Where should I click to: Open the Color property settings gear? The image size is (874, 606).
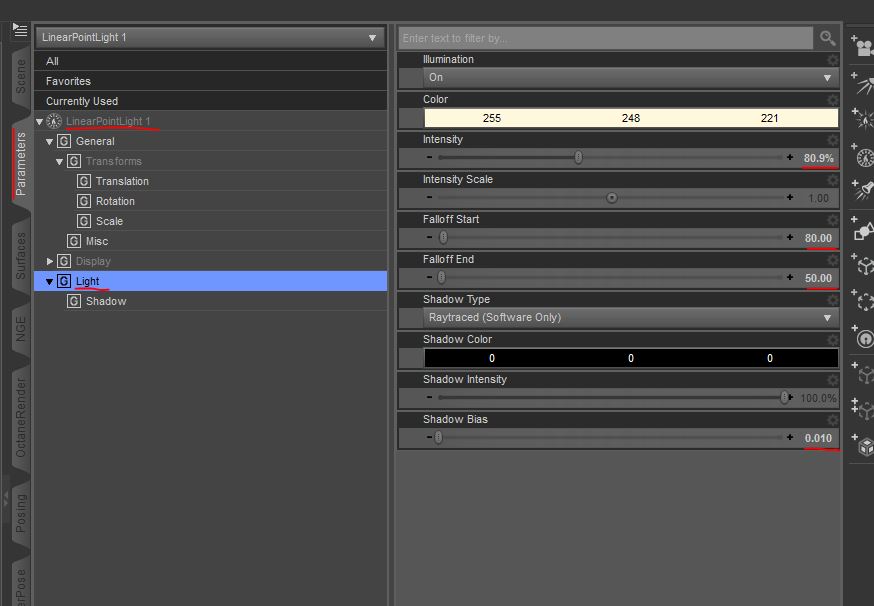pyautogui.click(x=832, y=100)
